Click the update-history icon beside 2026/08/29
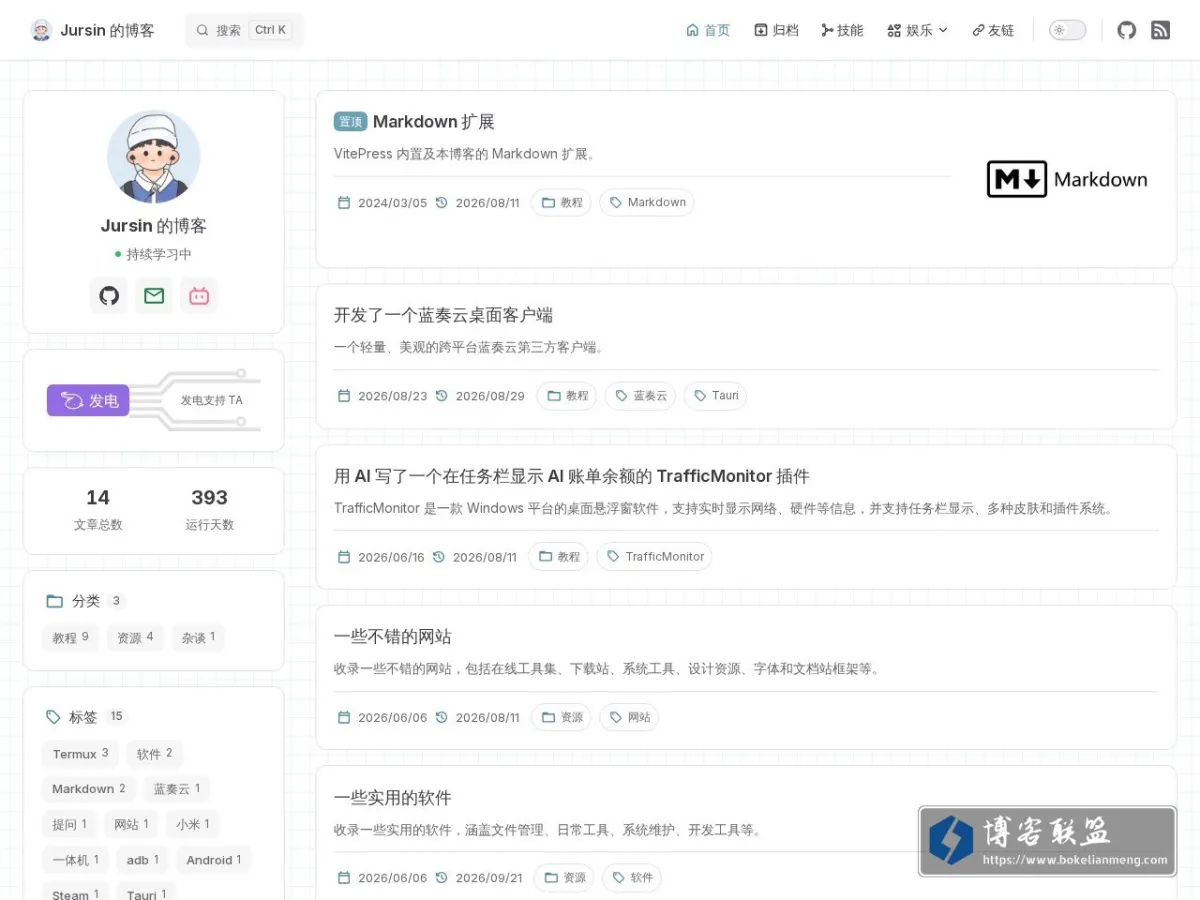1200x900 pixels. 442,396
